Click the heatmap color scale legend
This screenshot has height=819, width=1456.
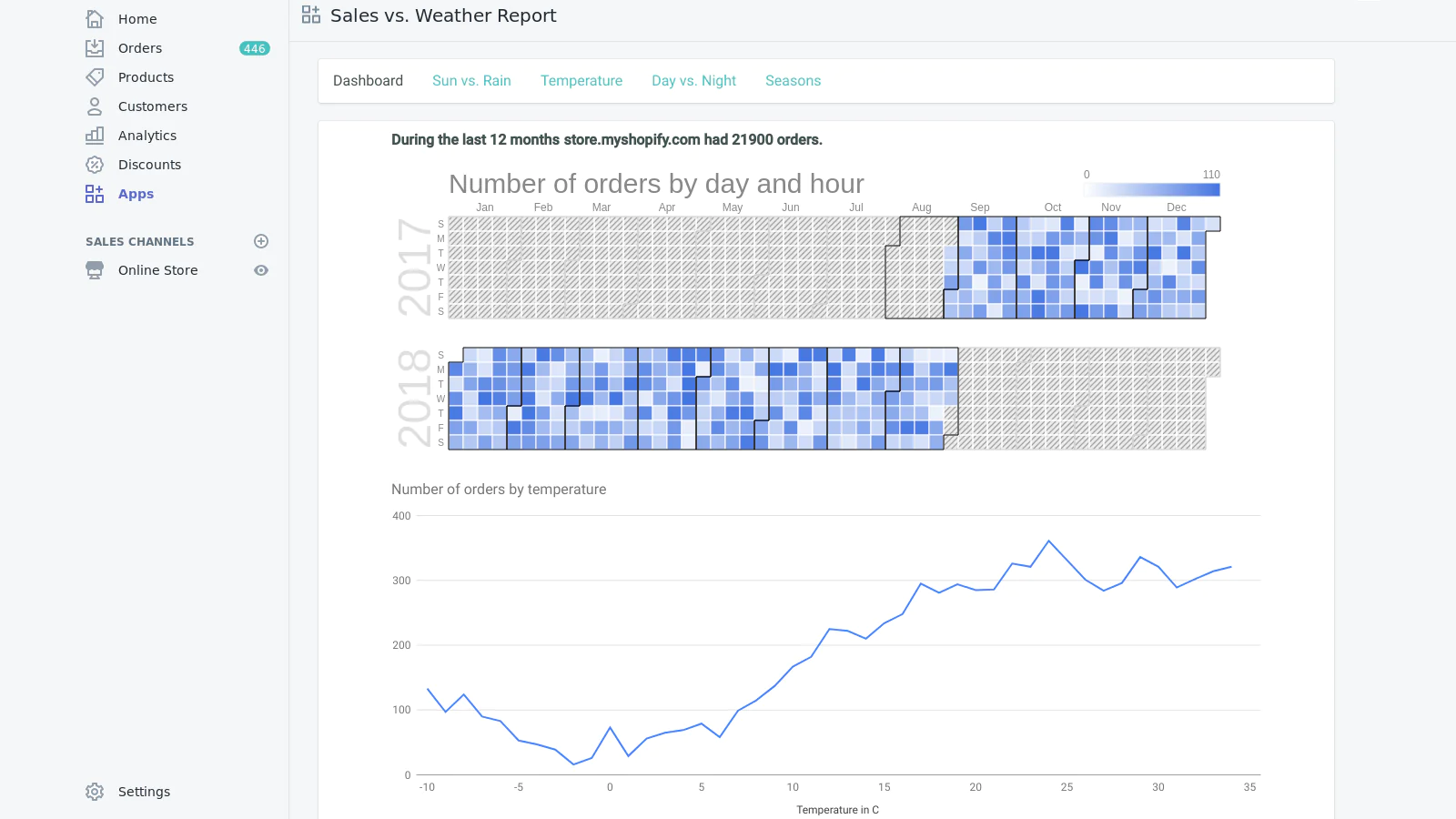(1151, 189)
